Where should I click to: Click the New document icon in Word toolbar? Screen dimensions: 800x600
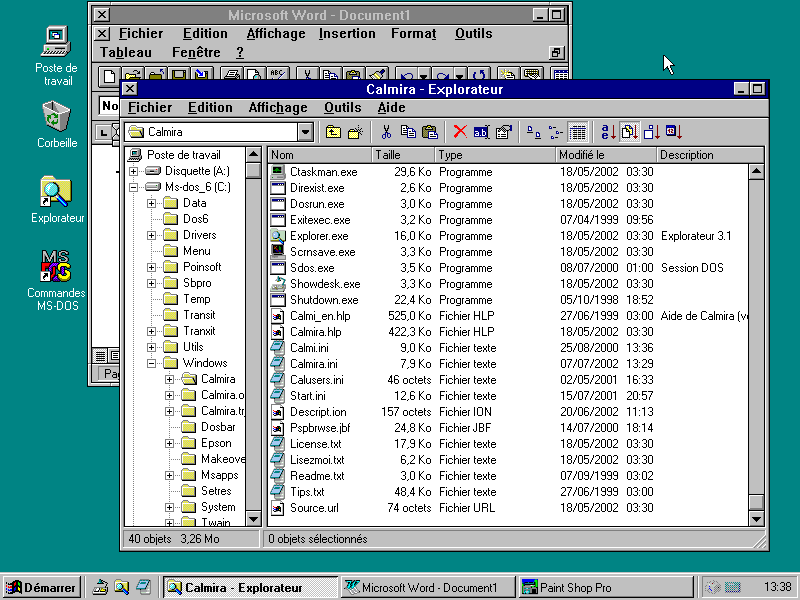109,76
